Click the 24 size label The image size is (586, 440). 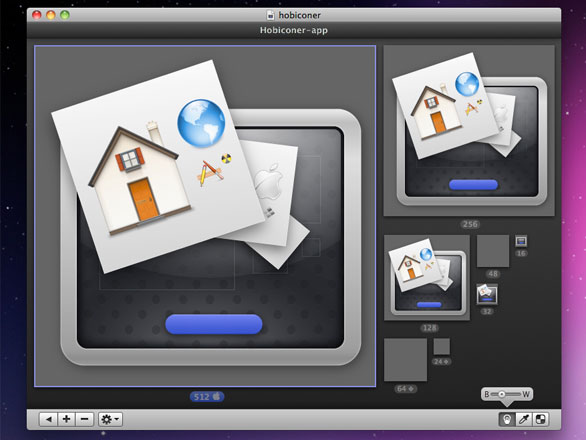pos(441,361)
